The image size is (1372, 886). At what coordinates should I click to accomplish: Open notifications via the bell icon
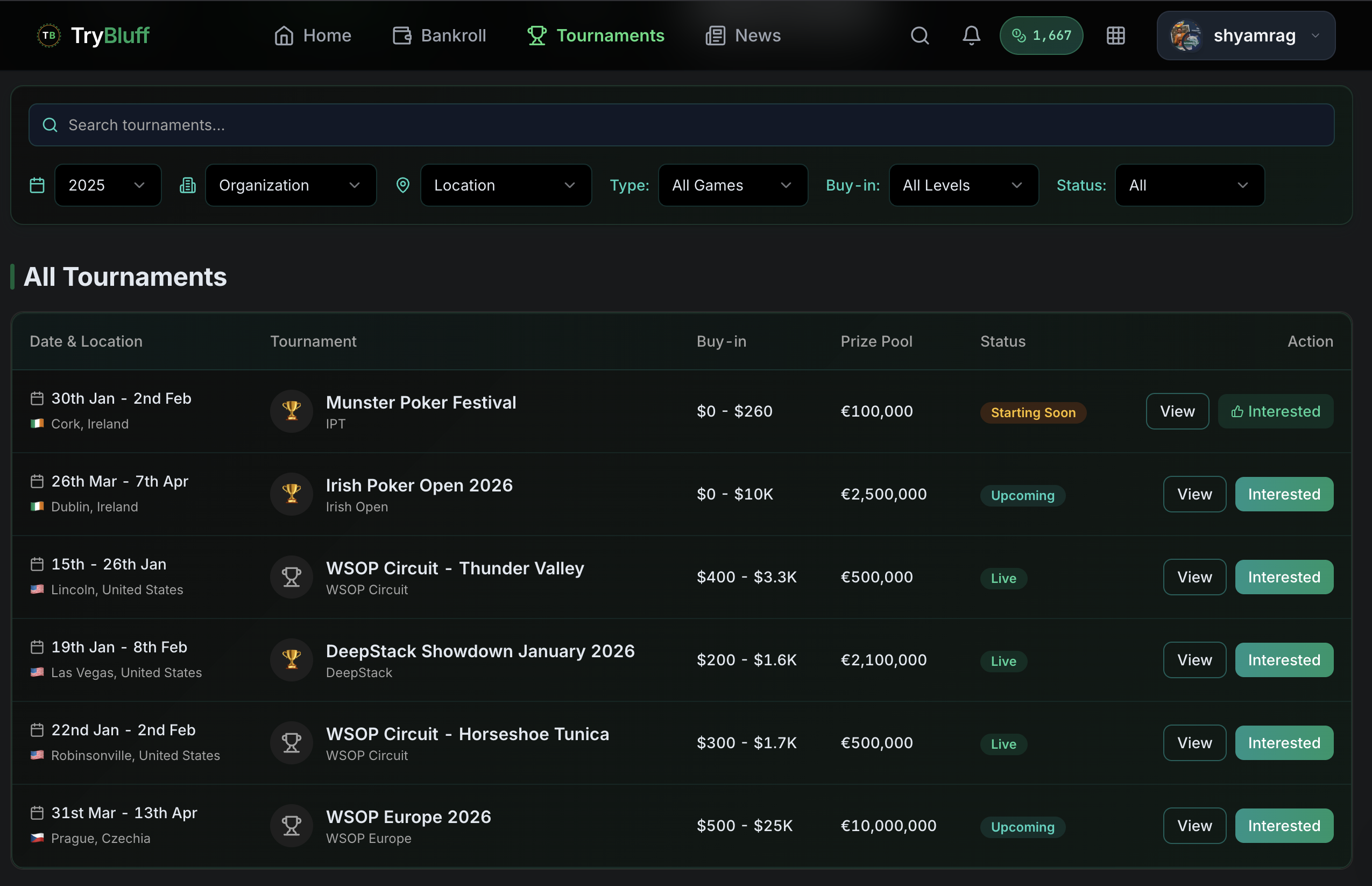tap(971, 35)
